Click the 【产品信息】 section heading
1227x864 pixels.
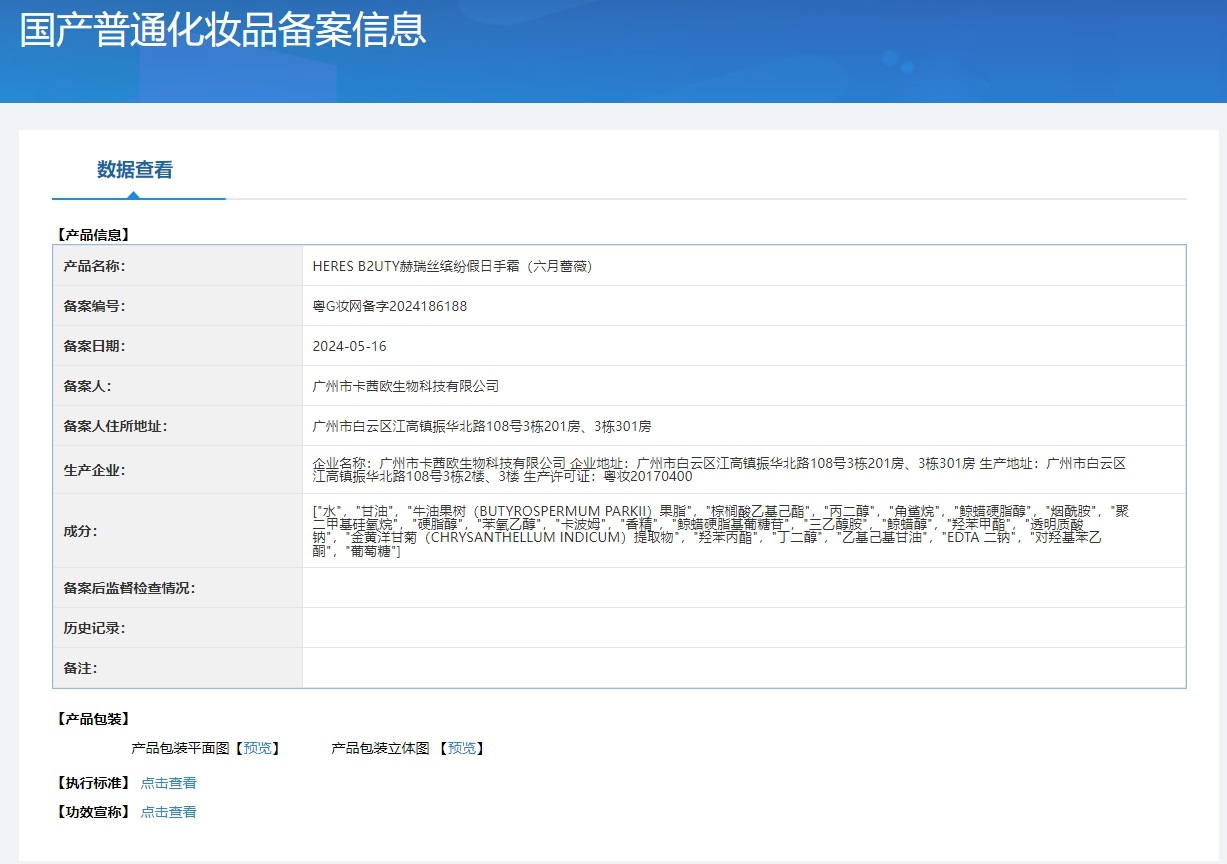coord(93,235)
